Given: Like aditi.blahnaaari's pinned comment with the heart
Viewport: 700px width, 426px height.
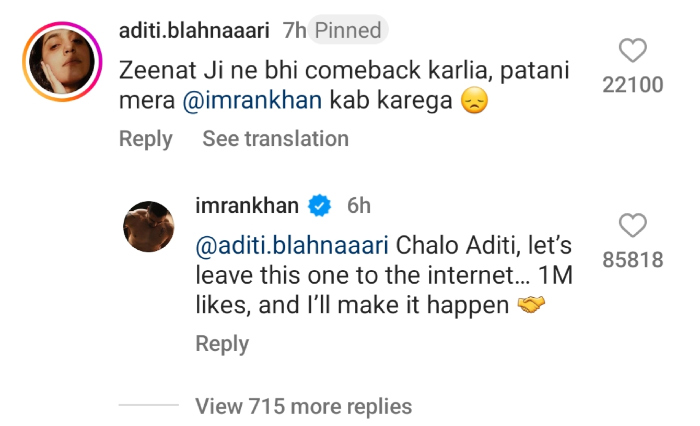Looking at the screenshot, I should click(633, 50).
